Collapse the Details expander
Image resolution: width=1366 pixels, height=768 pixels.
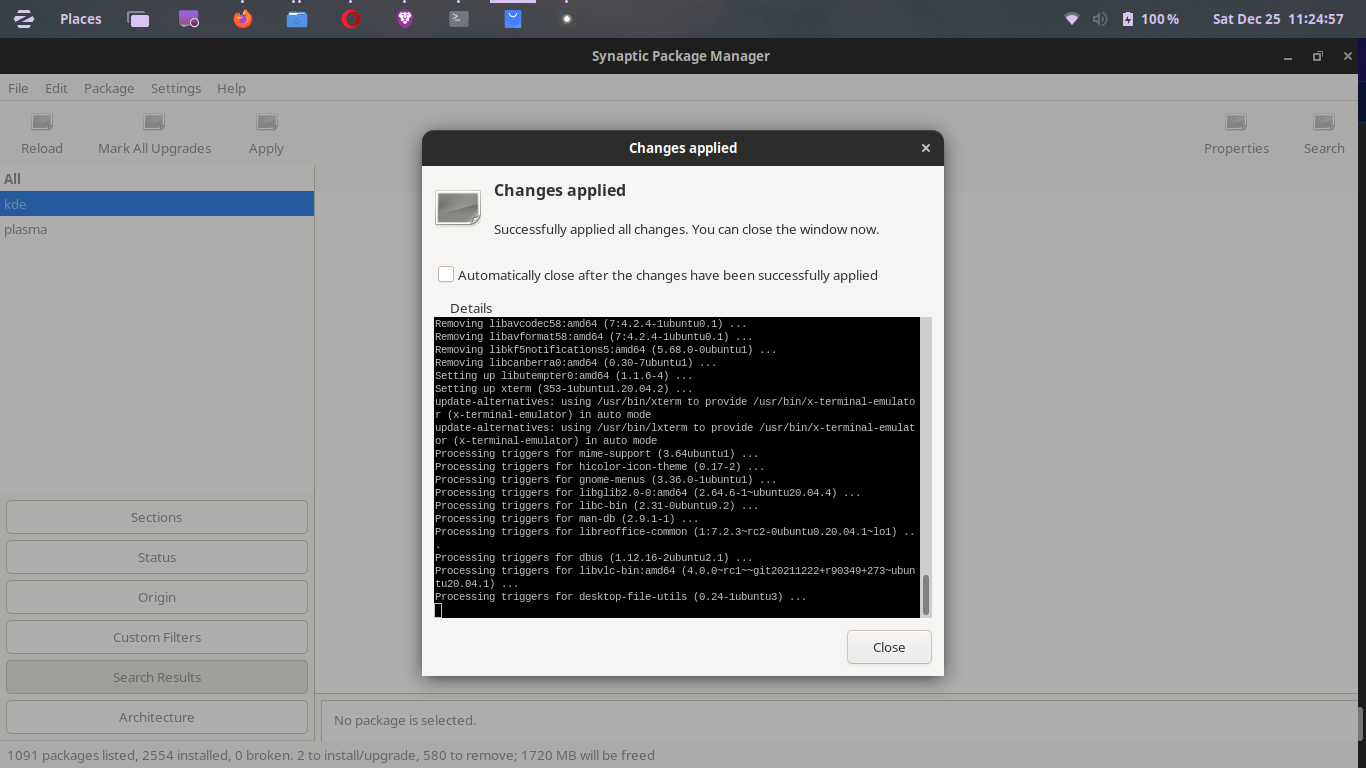(470, 308)
